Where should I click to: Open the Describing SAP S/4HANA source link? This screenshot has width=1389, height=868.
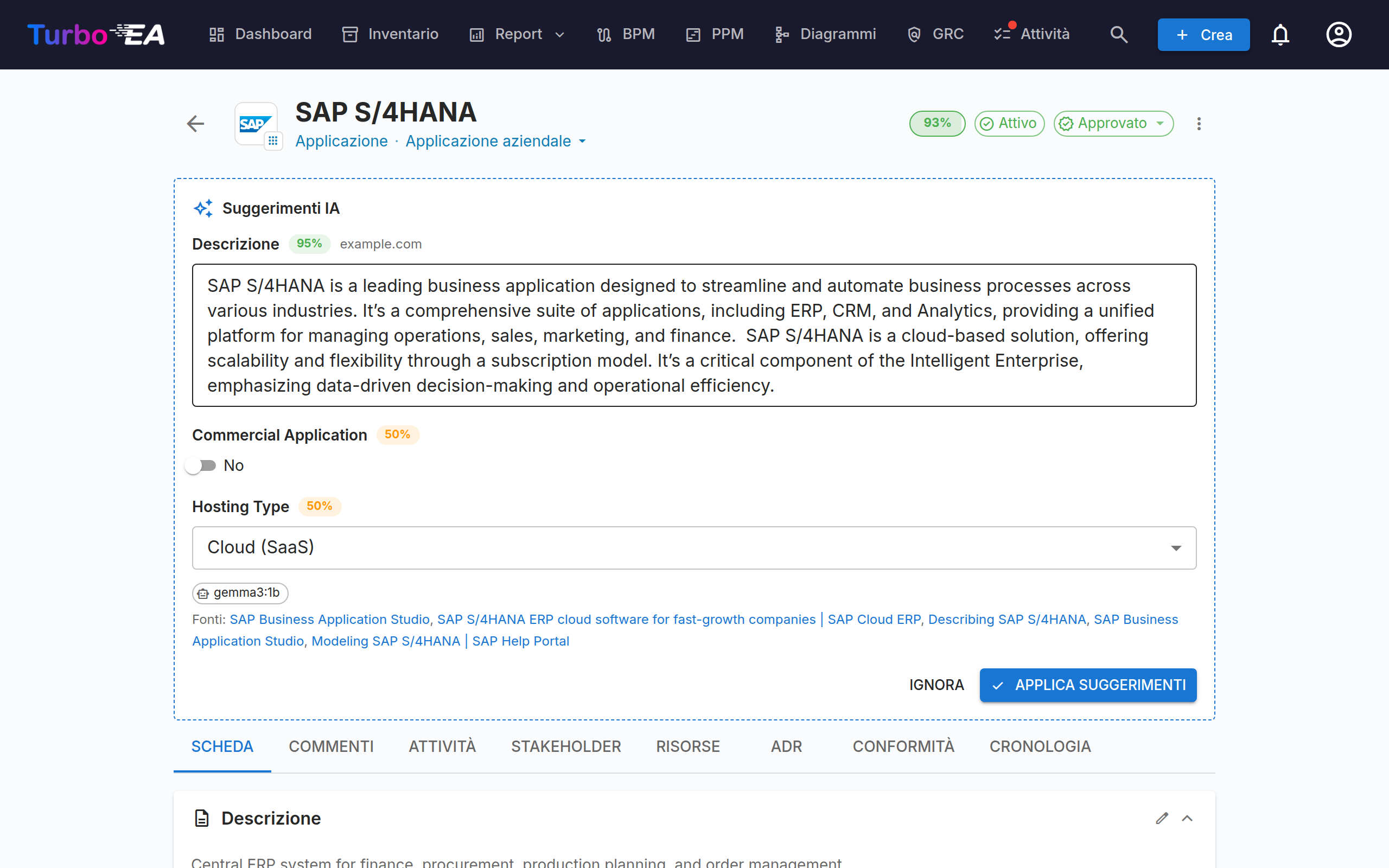(1006, 620)
